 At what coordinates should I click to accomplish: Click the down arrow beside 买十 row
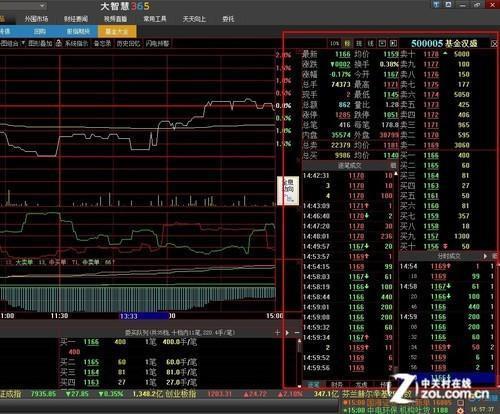pos(445,246)
